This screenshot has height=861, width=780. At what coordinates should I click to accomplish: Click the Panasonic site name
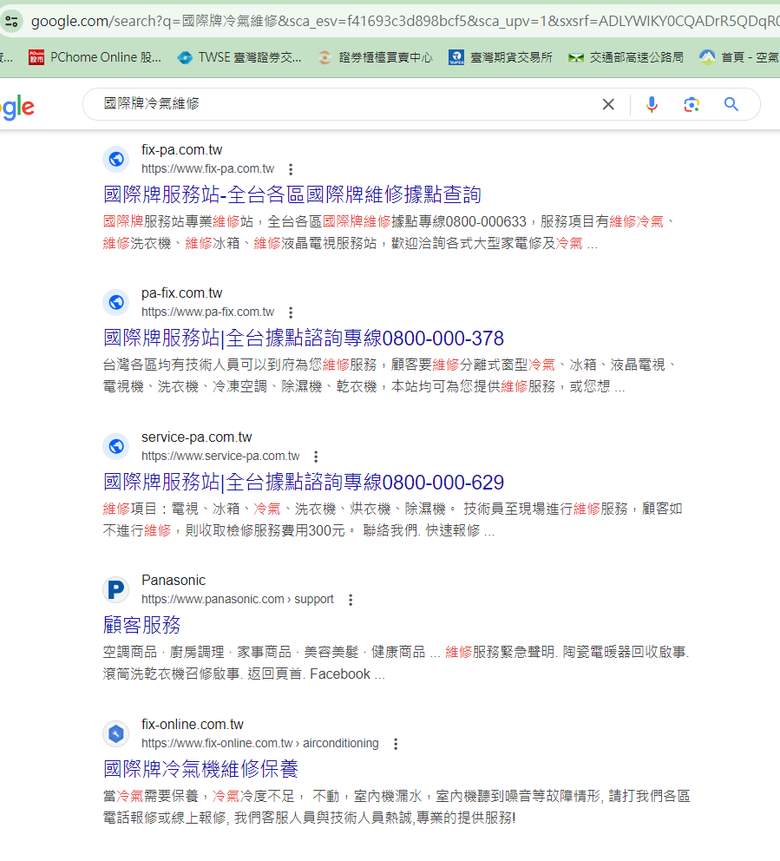point(174,580)
